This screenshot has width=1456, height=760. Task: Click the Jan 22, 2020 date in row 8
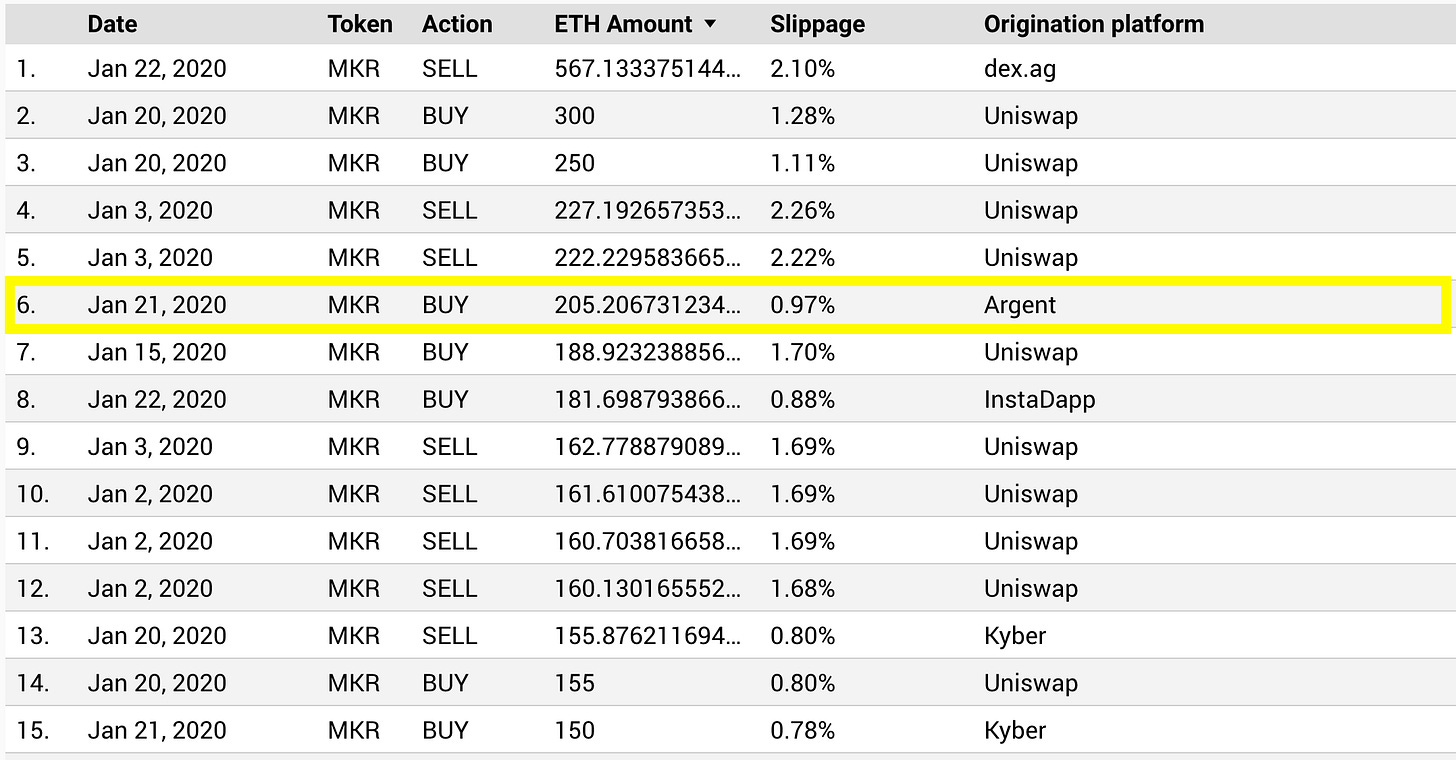tap(157, 399)
